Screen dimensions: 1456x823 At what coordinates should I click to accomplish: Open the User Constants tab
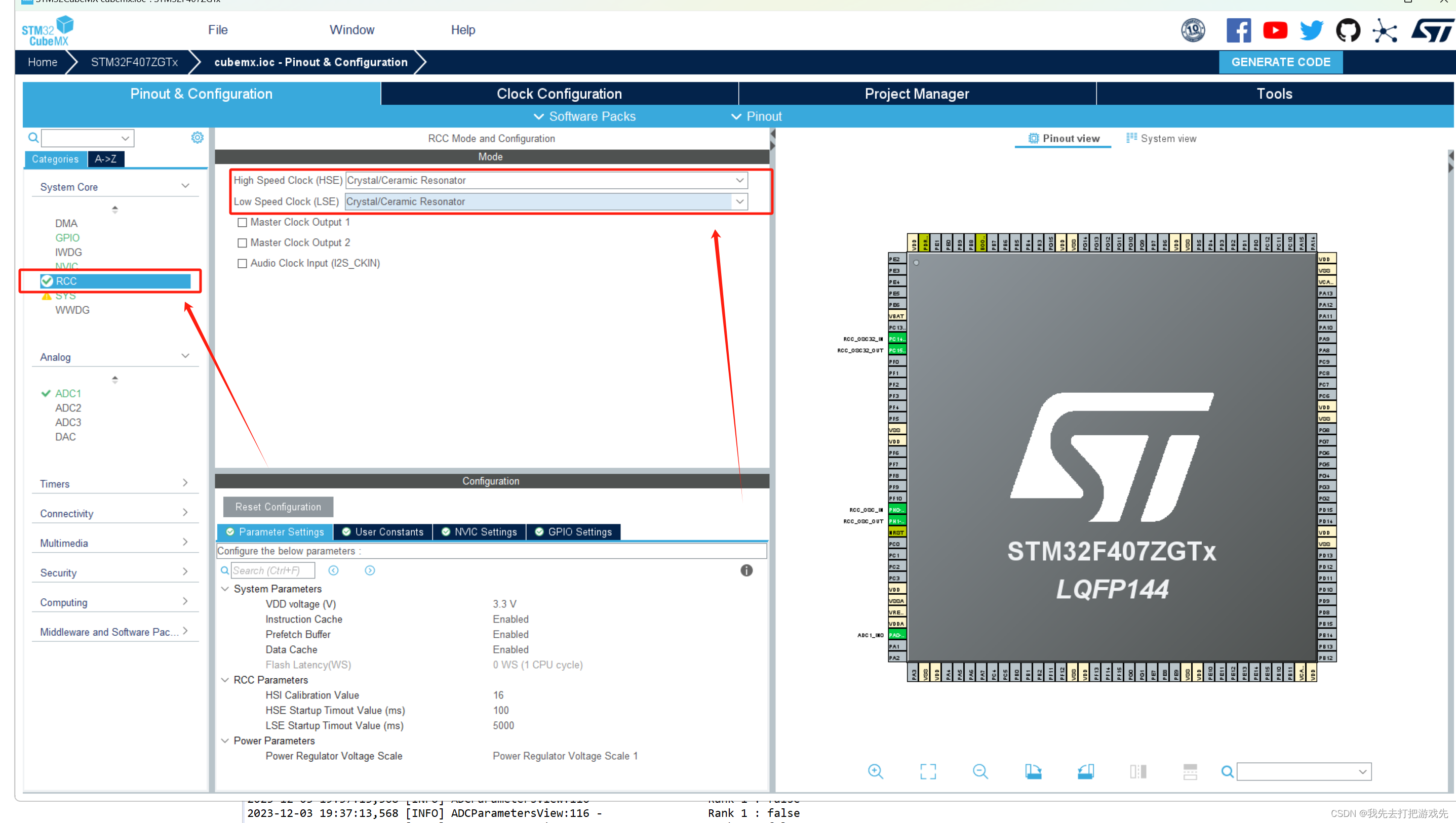coord(383,531)
